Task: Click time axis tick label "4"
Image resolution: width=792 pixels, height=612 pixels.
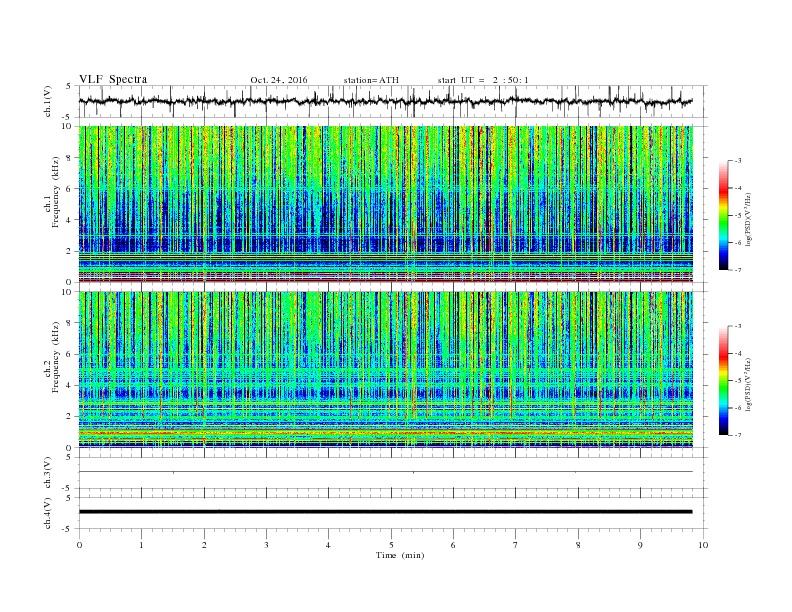Action: point(328,545)
